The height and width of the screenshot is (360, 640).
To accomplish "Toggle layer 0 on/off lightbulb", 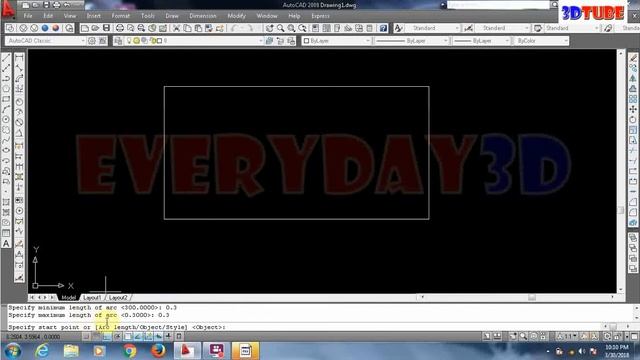I will coord(129,41).
